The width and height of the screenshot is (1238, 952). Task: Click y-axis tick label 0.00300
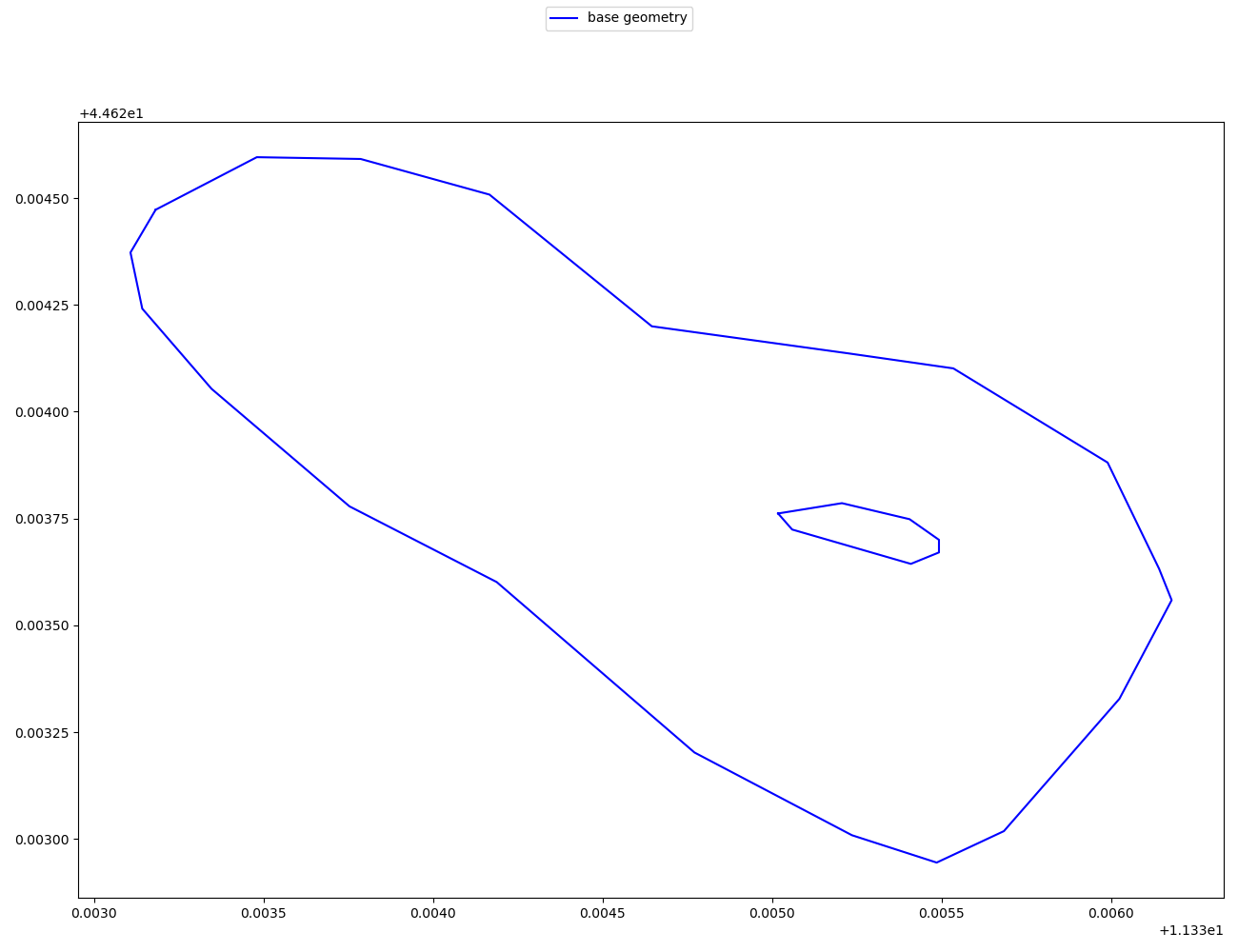41,840
